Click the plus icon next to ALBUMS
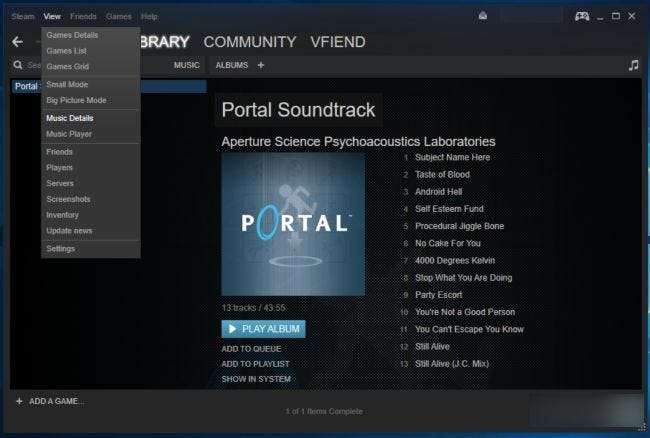The height and width of the screenshot is (438, 650). [261, 65]
